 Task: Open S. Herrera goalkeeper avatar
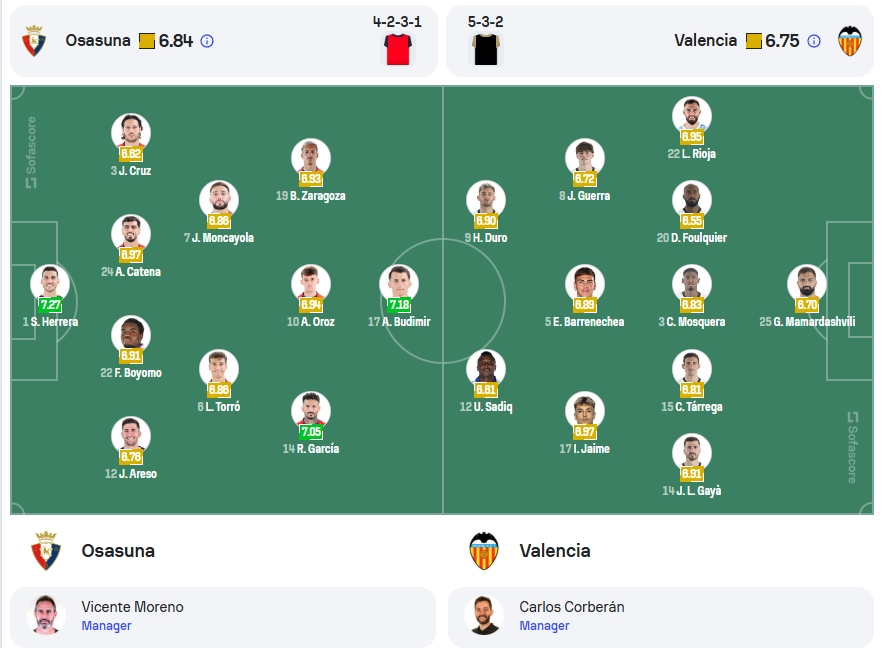click(x=50, y=284)
